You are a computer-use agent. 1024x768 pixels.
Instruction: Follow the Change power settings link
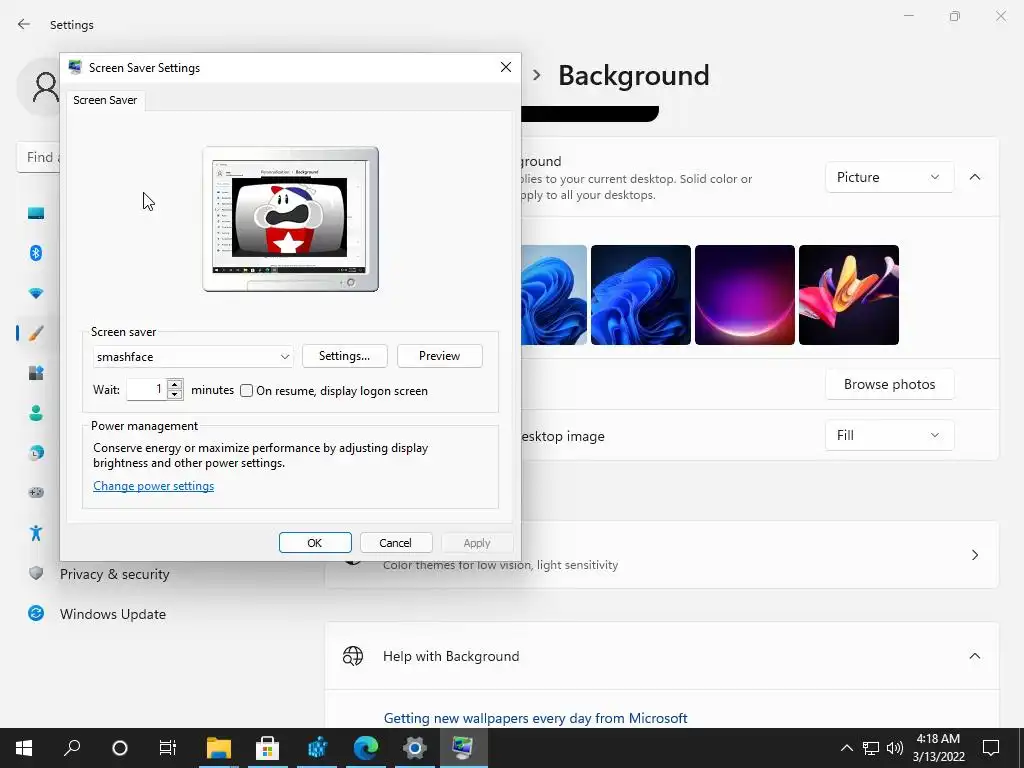click(x=153, y=486)
